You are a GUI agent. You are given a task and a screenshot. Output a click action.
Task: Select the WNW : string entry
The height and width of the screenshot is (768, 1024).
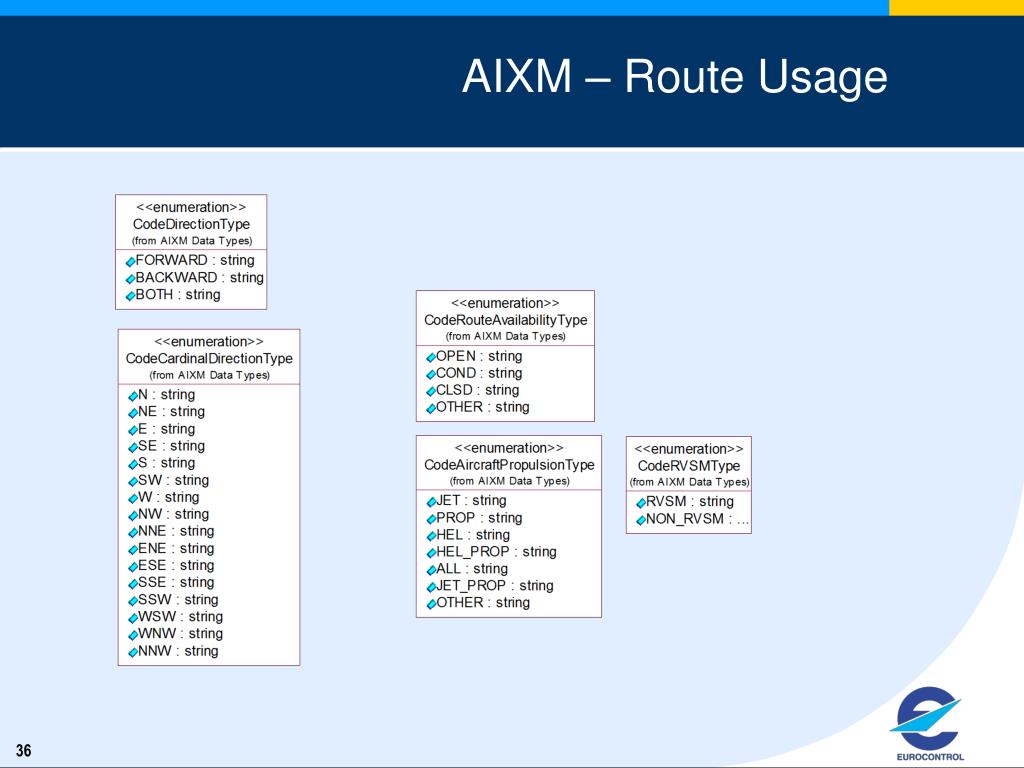pos(180,633)
